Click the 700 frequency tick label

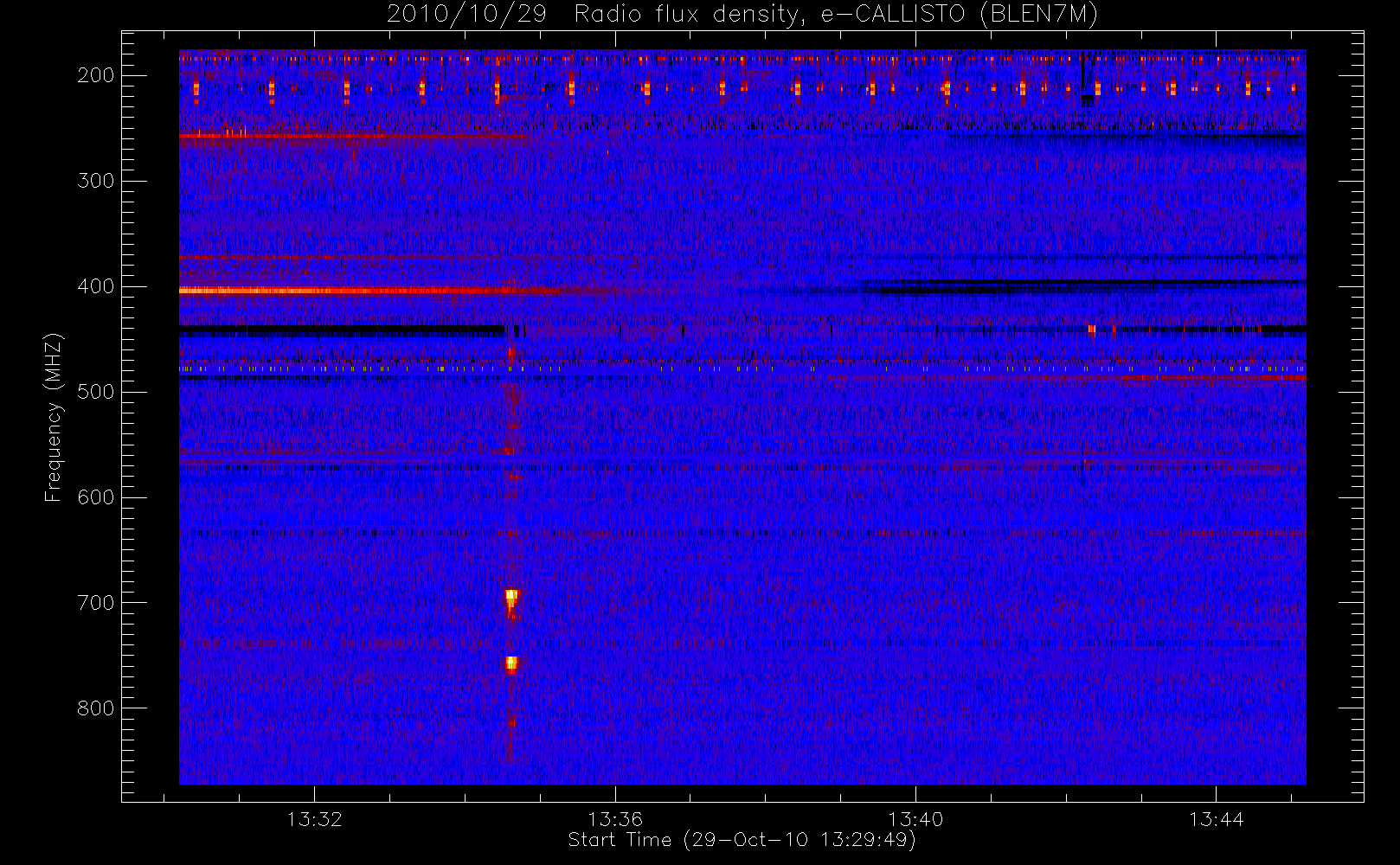95,603
